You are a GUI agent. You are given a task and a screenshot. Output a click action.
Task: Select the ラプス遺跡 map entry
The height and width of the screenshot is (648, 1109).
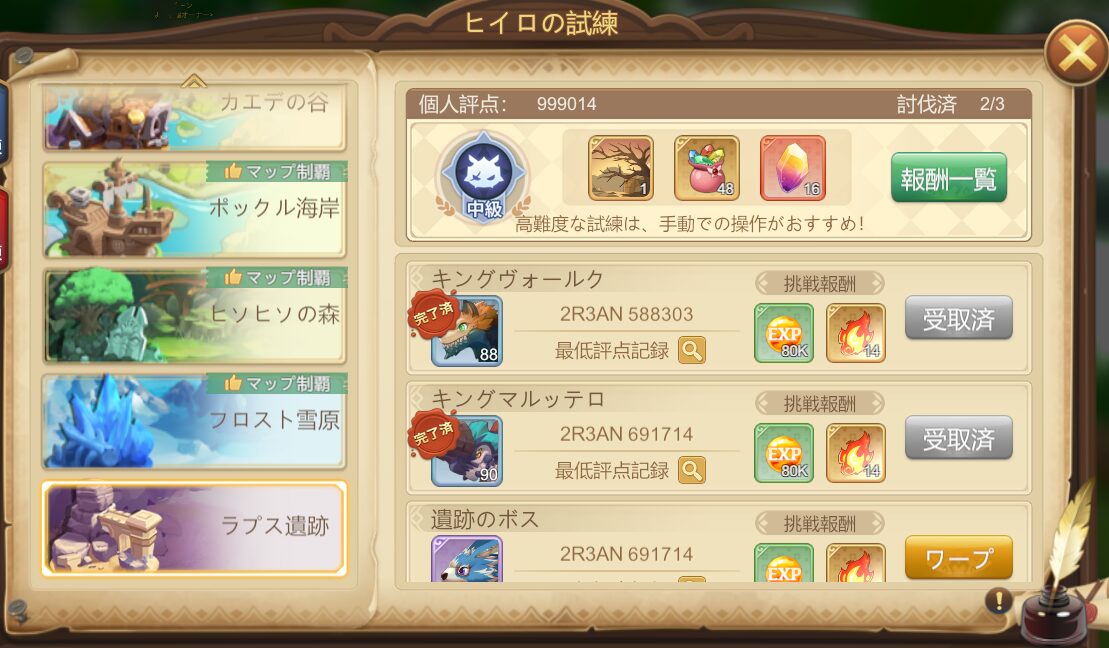pyautogui.click(x=194, y=528)
